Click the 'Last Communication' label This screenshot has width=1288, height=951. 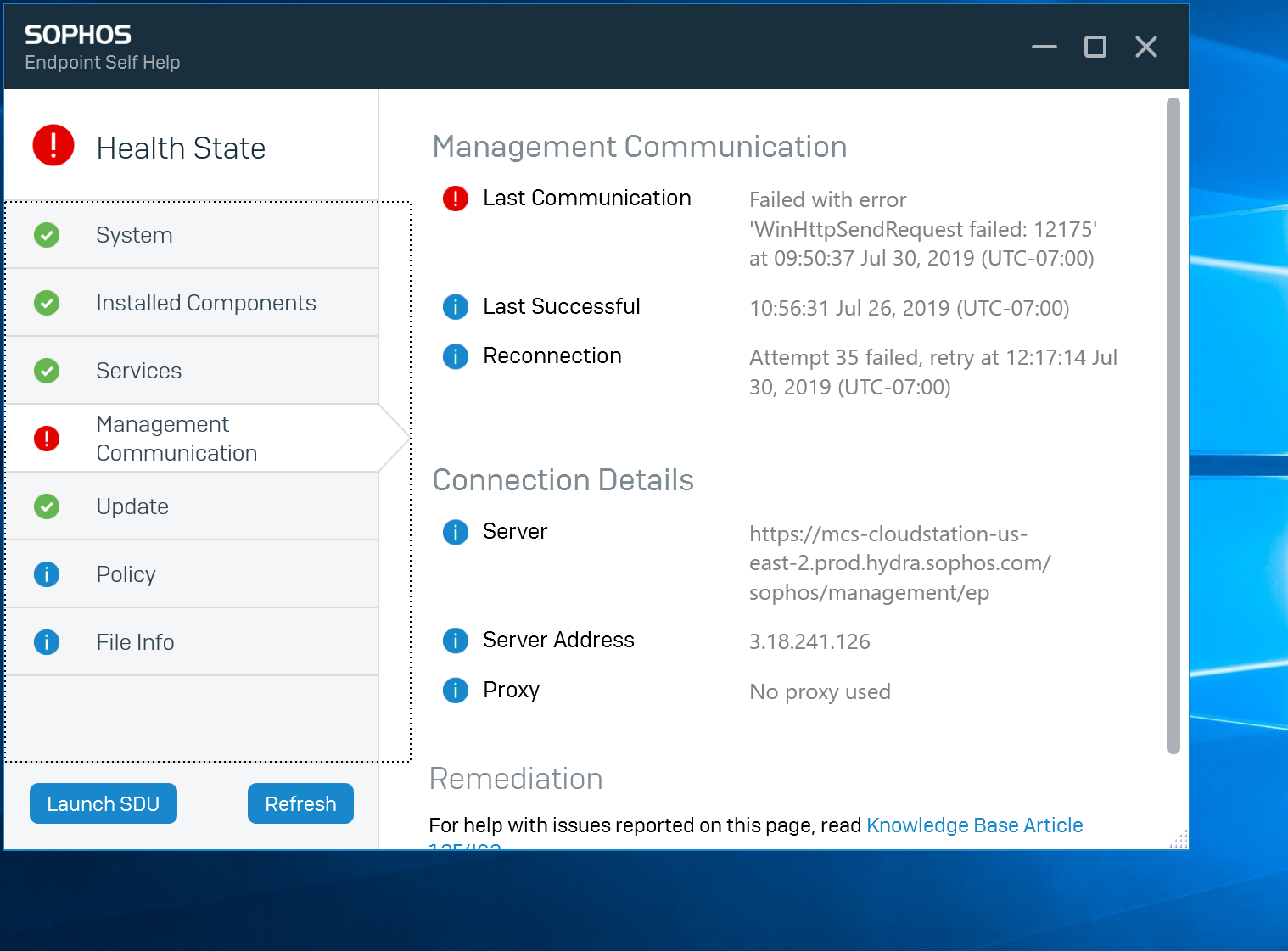click(x=587, y=198)
